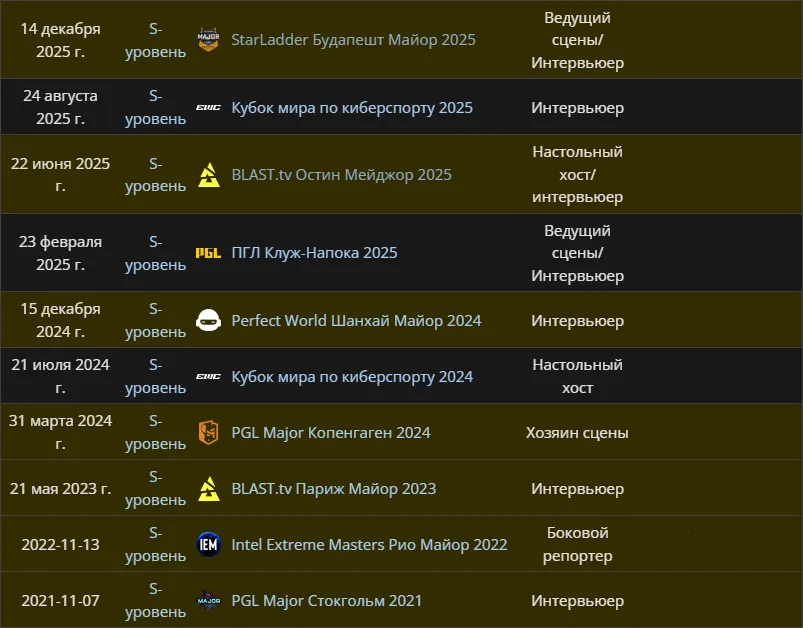Image resolution: width=803 pixels, height=628 pixels.
Task: Click the IEM logo beside Рио Майор 2022
Action: tap(208, 545)
